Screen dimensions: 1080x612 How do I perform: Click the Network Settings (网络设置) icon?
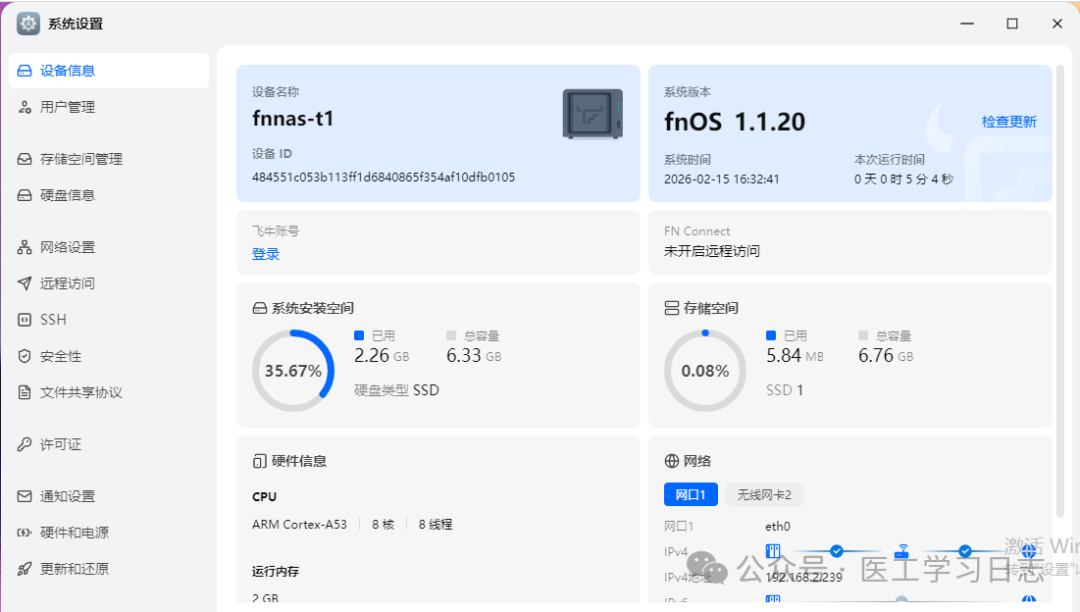click(25, 247)
